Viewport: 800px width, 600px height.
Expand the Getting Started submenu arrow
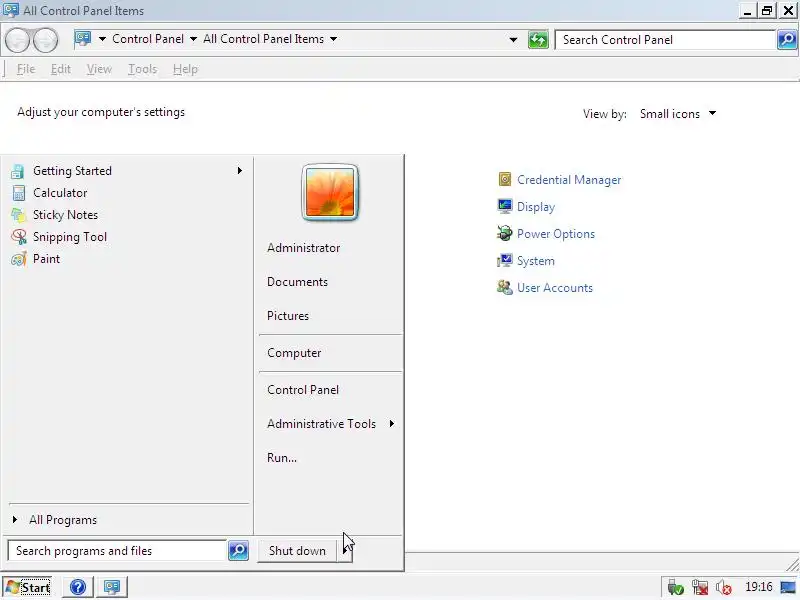pyautogui.click(x=239, y=170)
